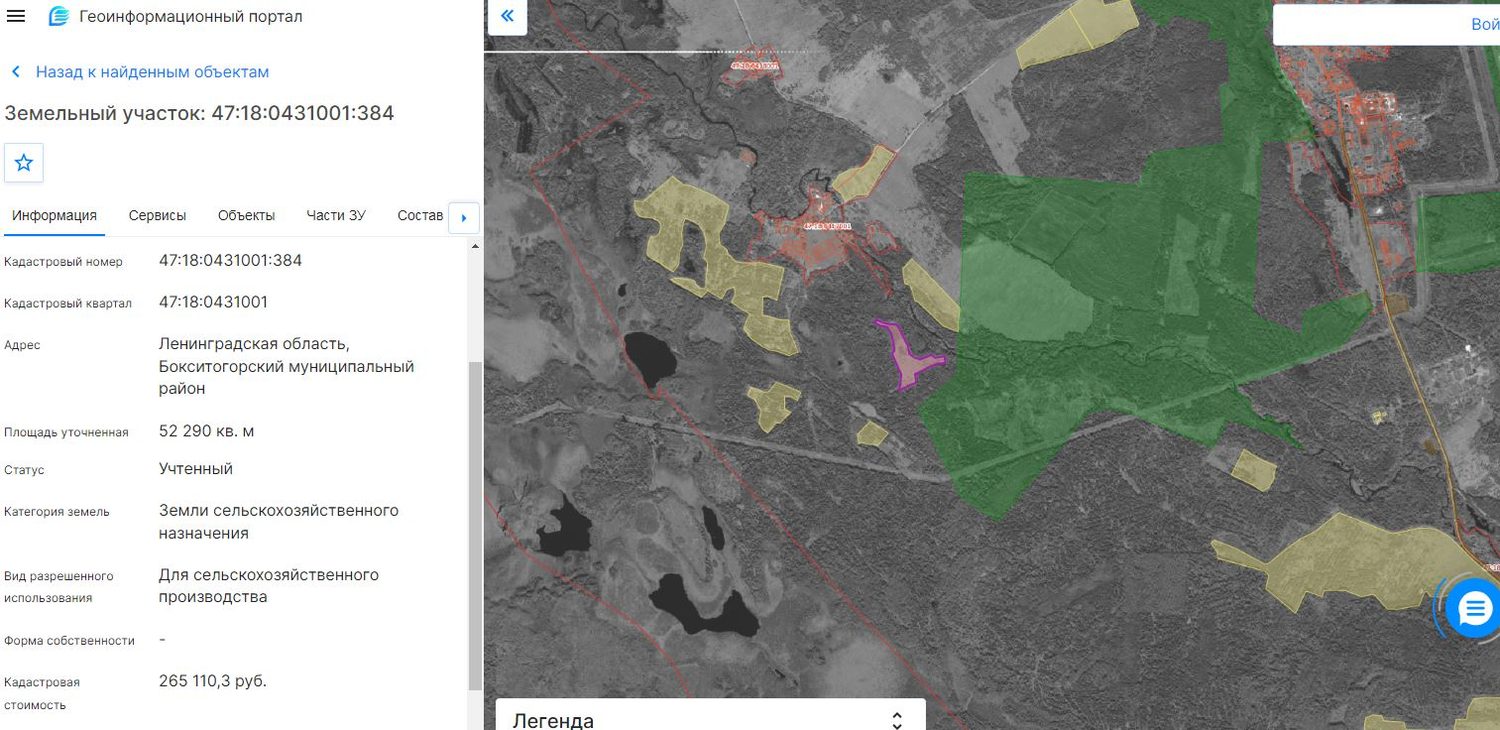Screen dimensions: 1500x730
Task: Click the cadastral value 265 110,3 руб.
Action: pos(213,681)
